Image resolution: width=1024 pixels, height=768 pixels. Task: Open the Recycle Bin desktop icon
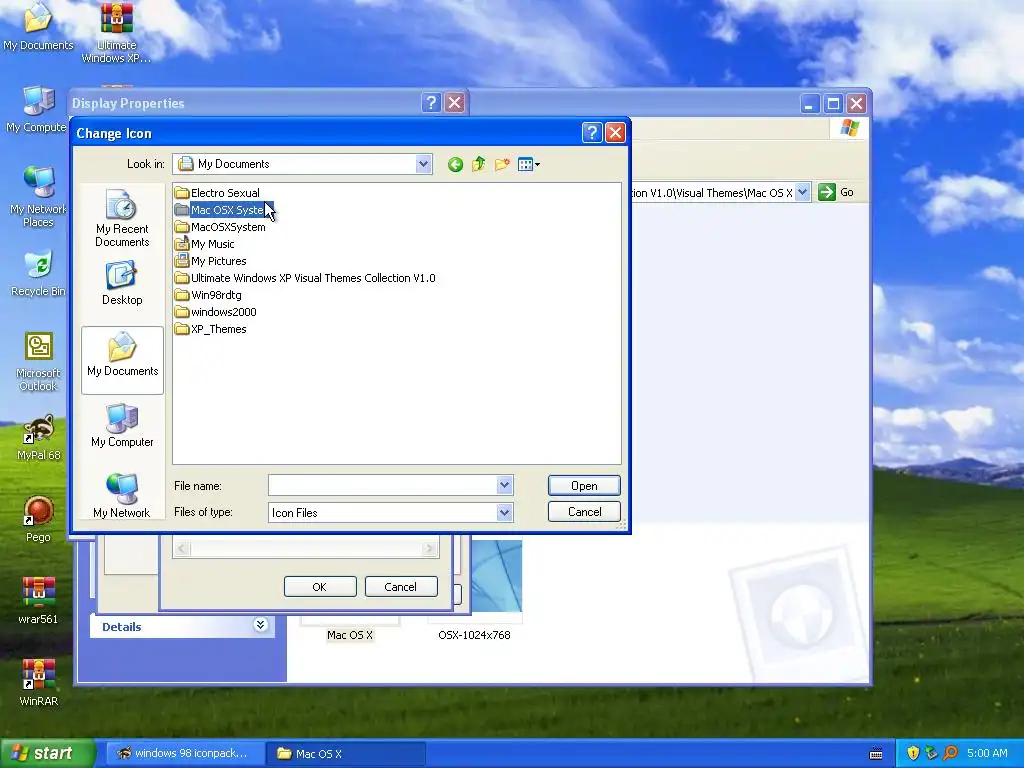pos(38,272)
